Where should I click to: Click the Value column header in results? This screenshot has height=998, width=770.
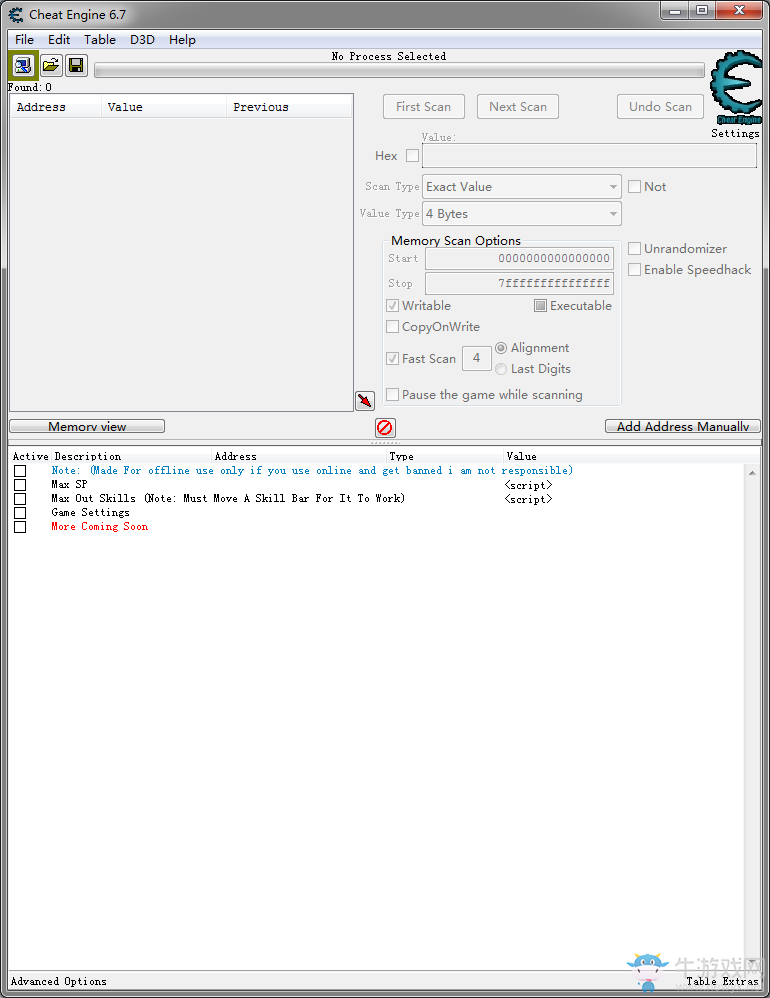click(164, 107)
